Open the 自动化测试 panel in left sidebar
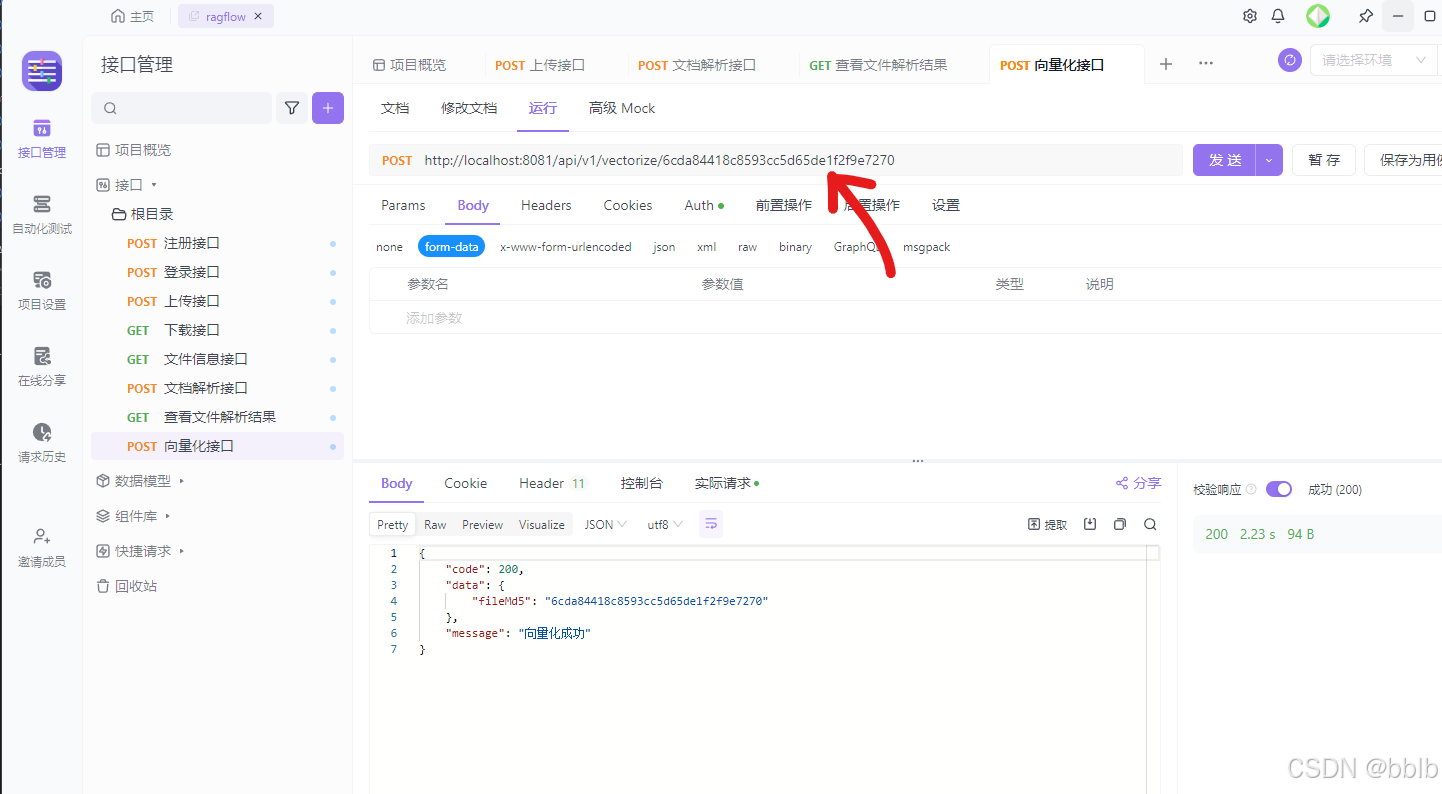Screen dimensions: 1442x794 click(41, 214)
